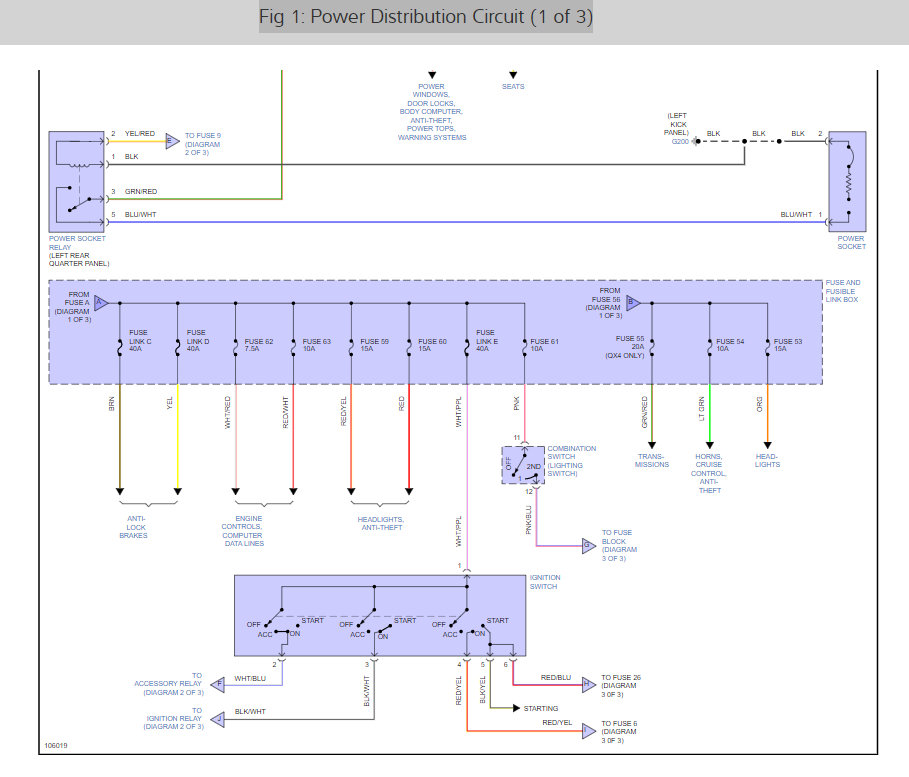Image resolution: width=909 pixels, height=777 pixels.
Task: Click the (LEFT KICK PANEL) location label
Action: point(677,124)
